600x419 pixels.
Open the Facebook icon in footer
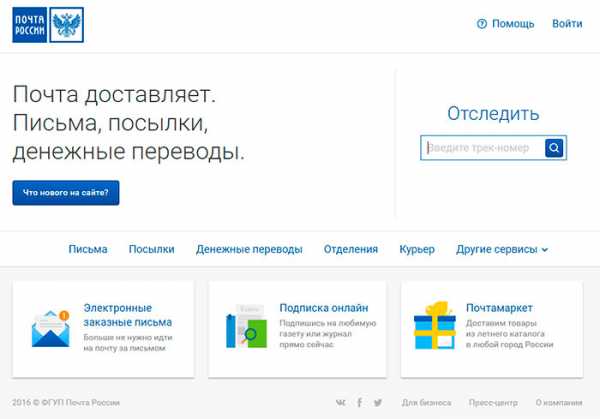359,403
